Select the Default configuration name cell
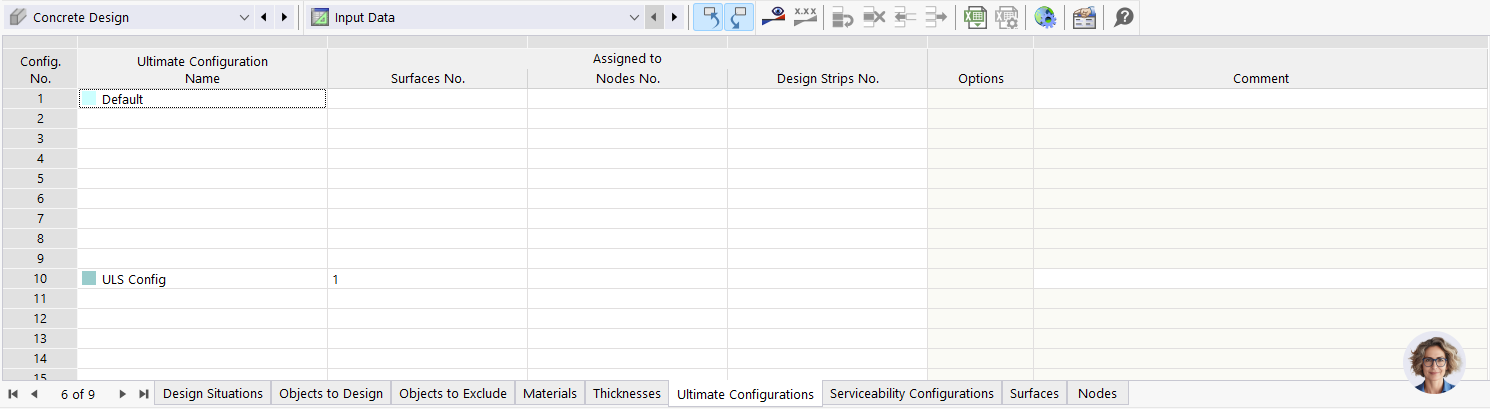Viewport: 1490px width, 409px height. (x=201, y=99)
